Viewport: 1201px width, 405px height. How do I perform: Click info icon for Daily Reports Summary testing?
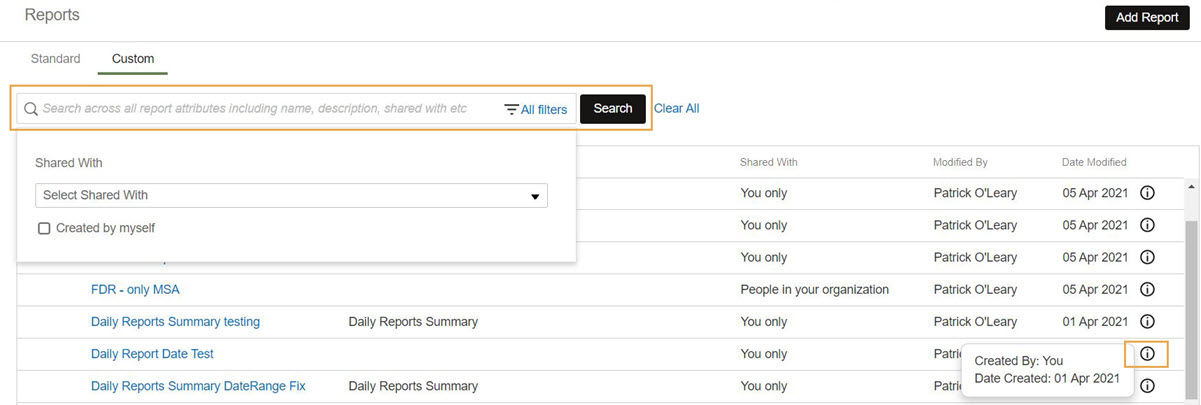(1147, 321)
